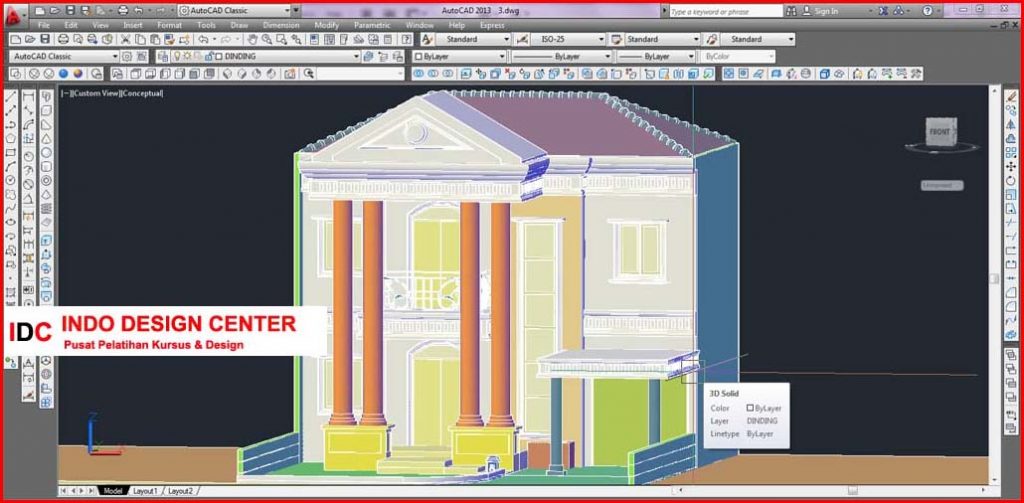
Task: Open the ByLayer linetype dropdown
Action: point(608,57)
